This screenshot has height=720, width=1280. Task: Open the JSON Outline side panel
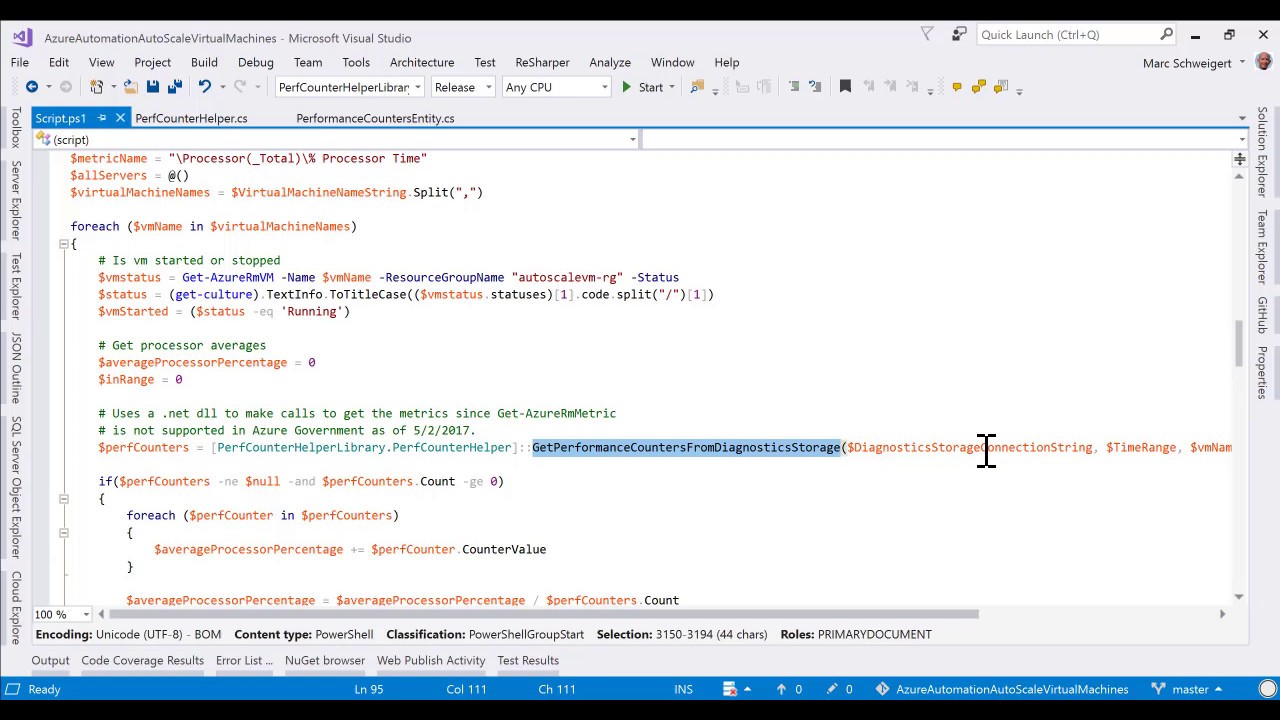point(16,368)
